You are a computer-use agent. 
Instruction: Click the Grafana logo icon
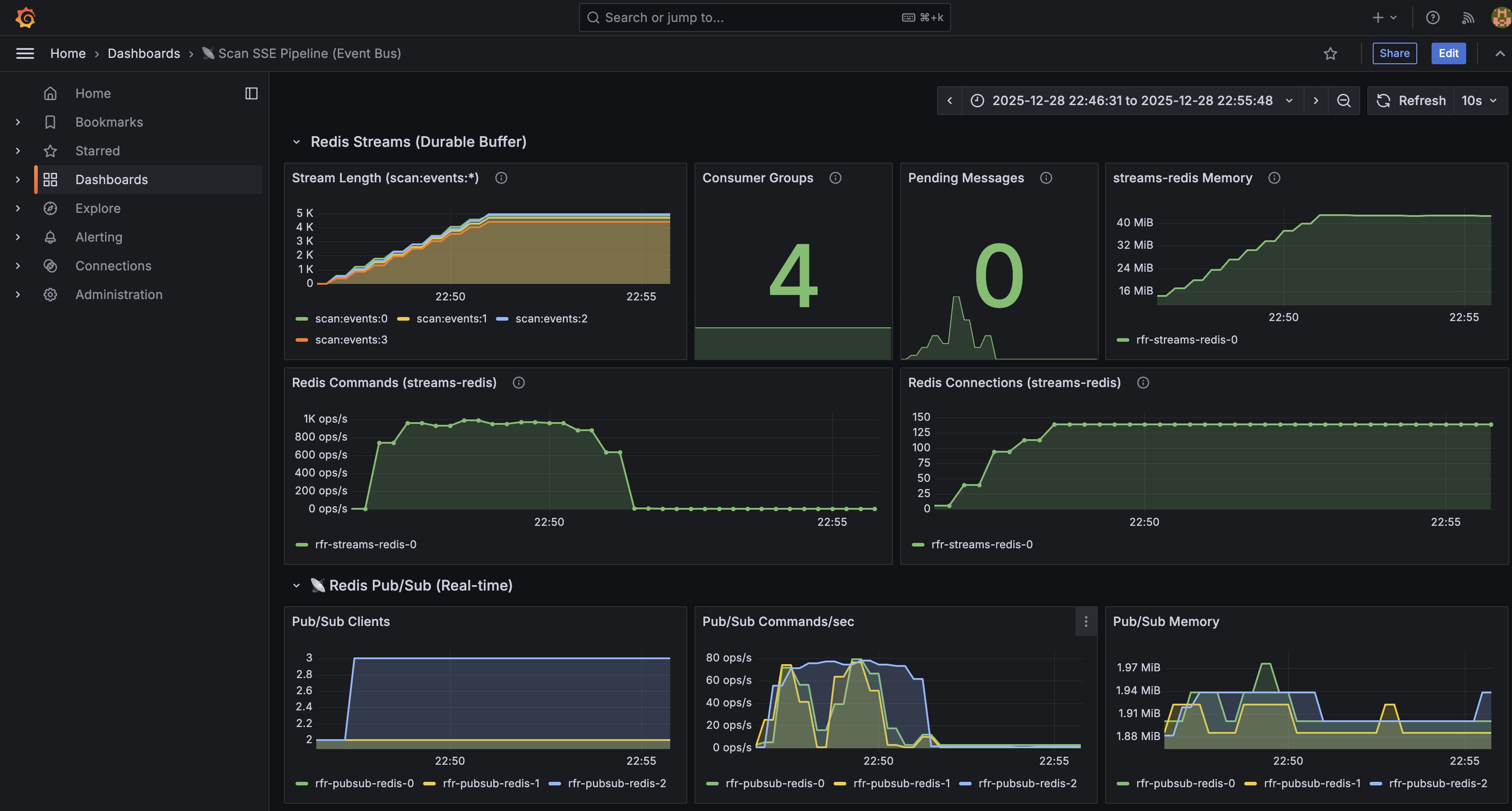coord(25,18)
